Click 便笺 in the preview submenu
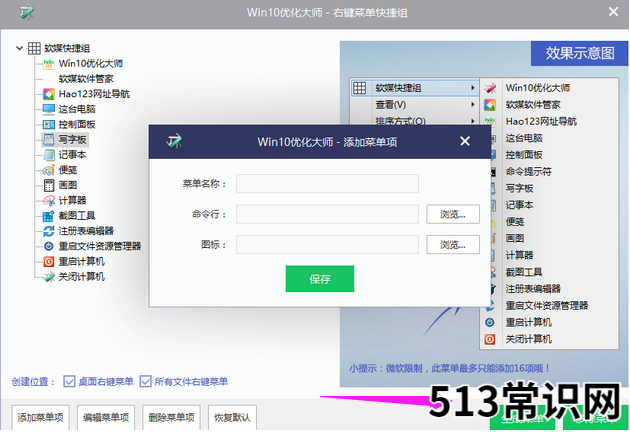Viewport: 630px width, 432px height. (x=515, y=222)
